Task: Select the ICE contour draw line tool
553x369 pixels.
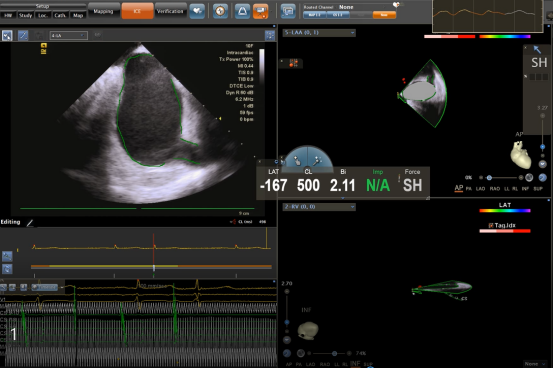Action: [23, 36]
